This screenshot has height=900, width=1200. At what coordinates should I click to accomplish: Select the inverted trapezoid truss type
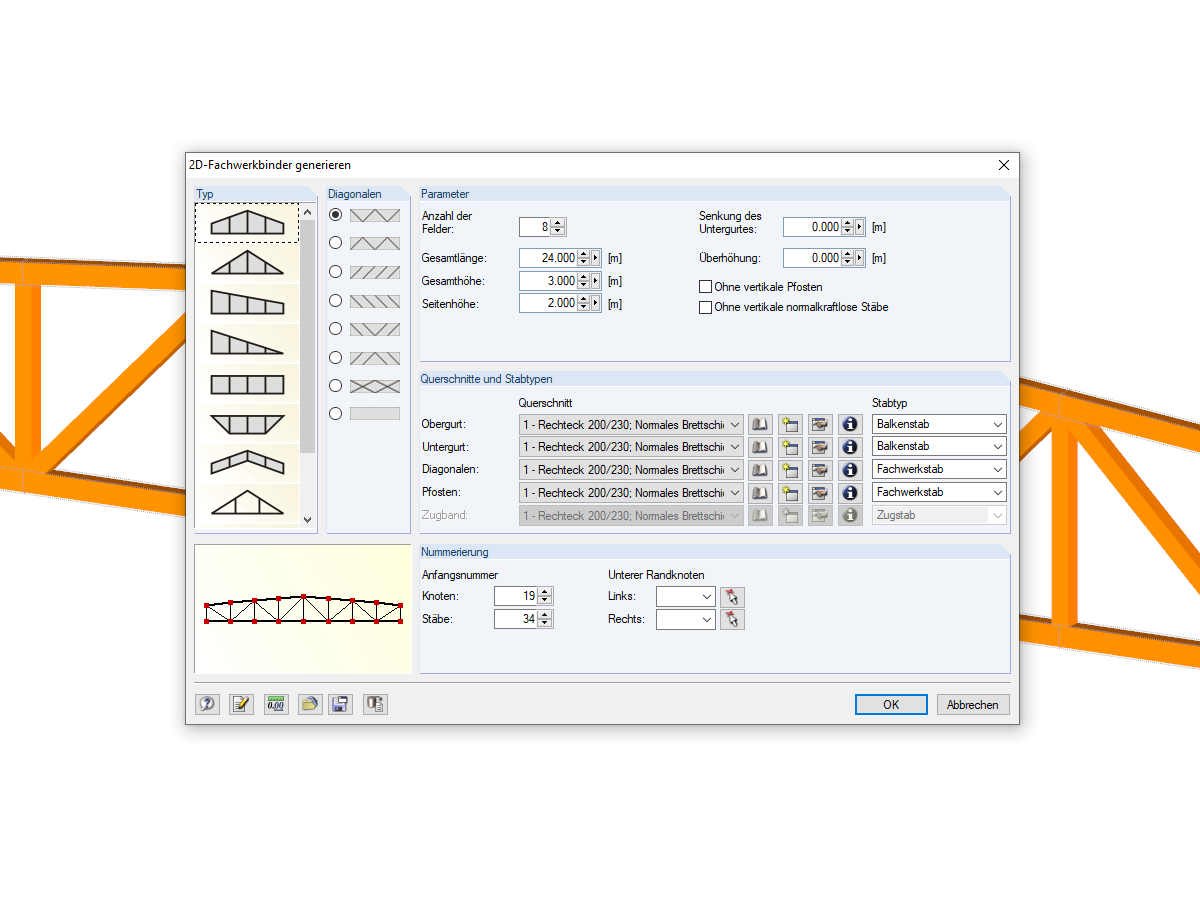tap(247, 424)
